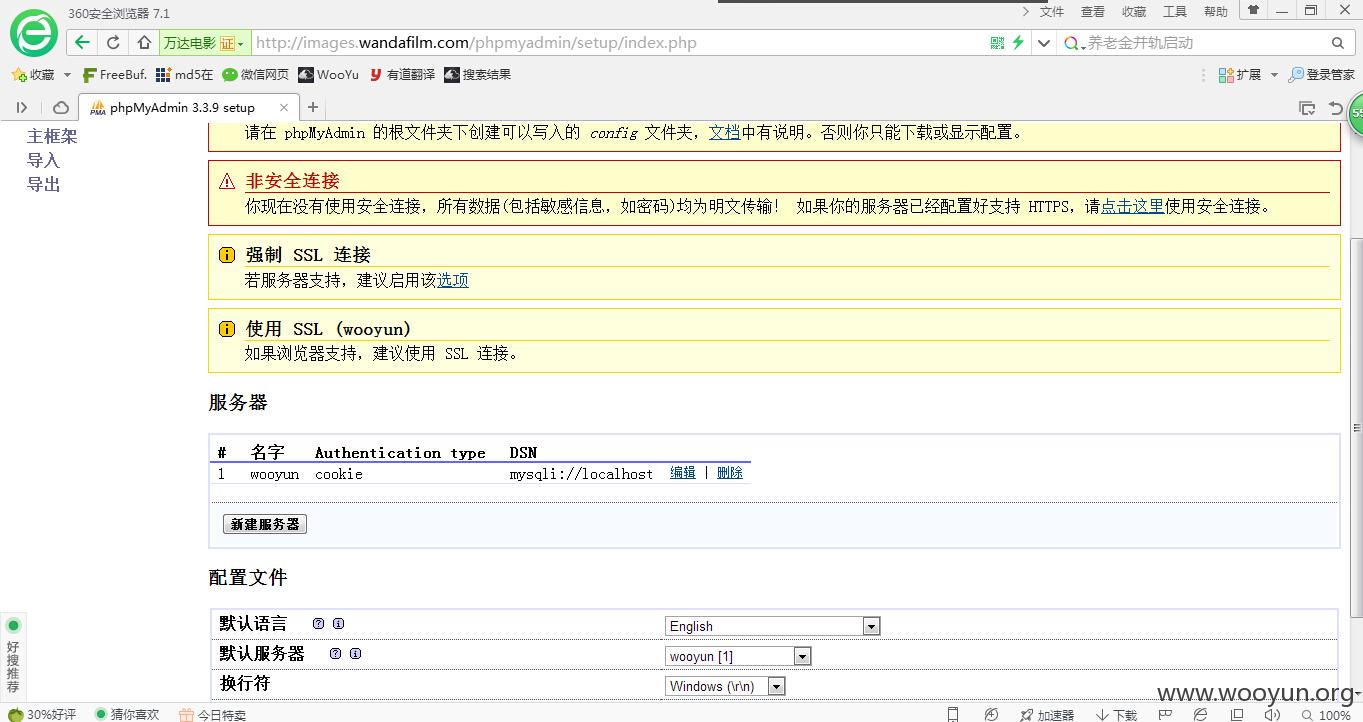The image size is (1363, 722).
Task: Click the QR code icon in address bar
Action: pos(997,43)
